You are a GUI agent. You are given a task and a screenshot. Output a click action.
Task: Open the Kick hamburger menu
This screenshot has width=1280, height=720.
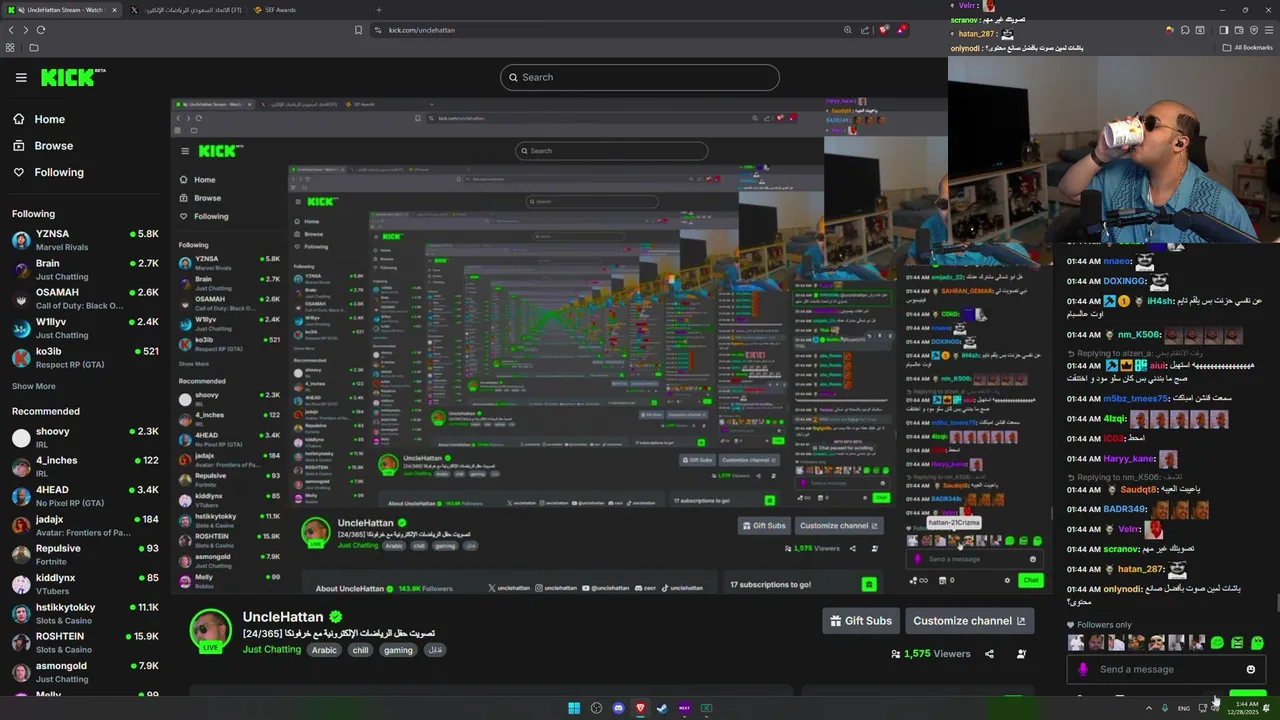tap(21, 77)
